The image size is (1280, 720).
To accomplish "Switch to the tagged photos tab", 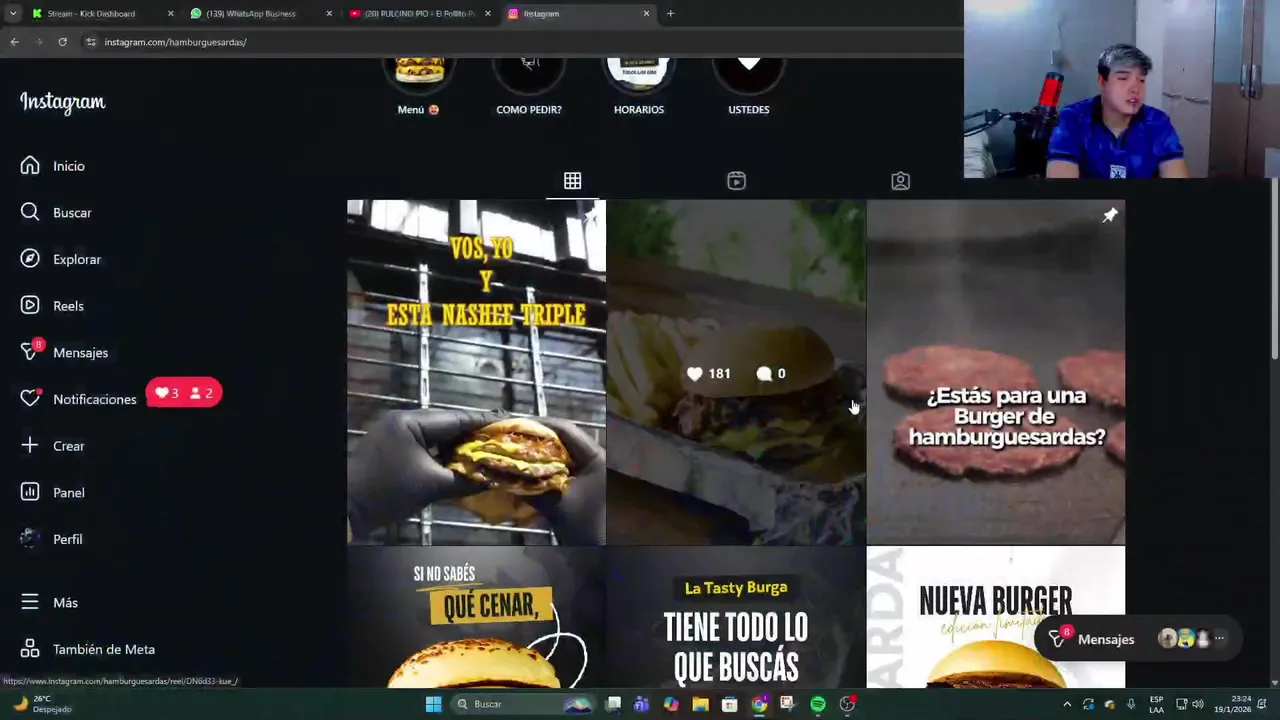I will (900, 181).
